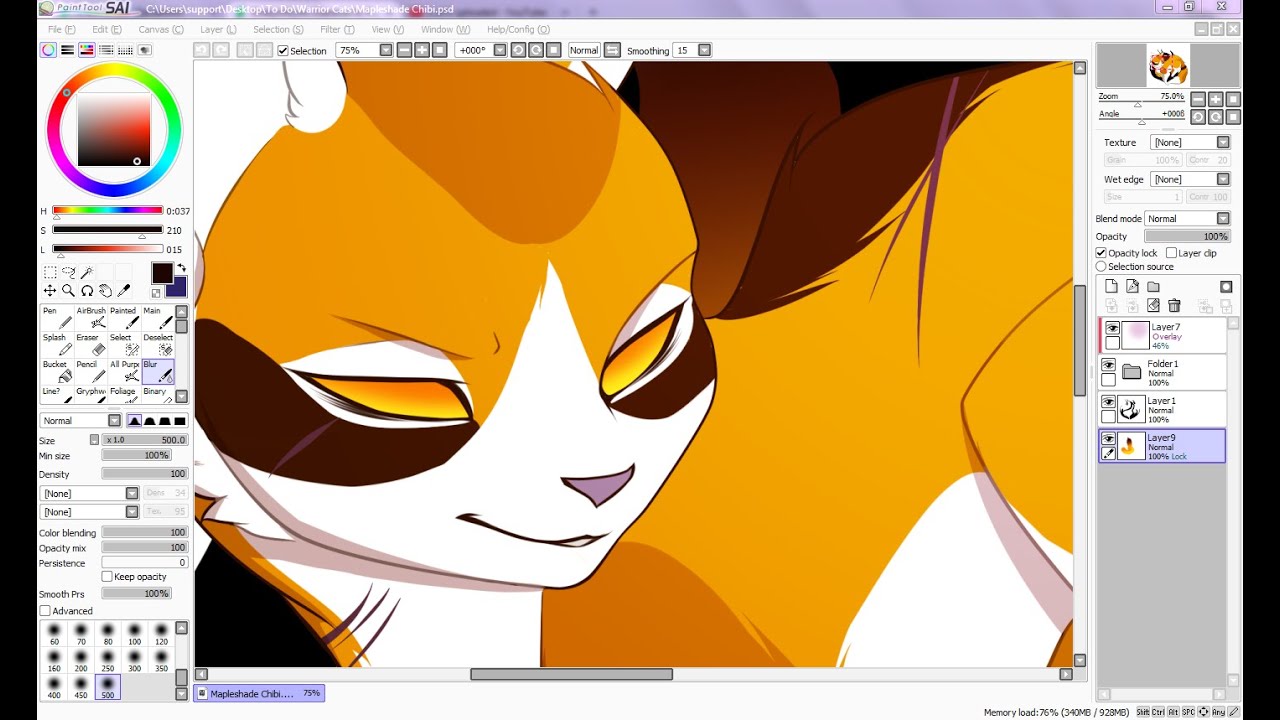Image resolution: width=1280 pixels, height=720 pixels.
Task: Enable the Layer clip checkbox
Action: [1171, 253]
